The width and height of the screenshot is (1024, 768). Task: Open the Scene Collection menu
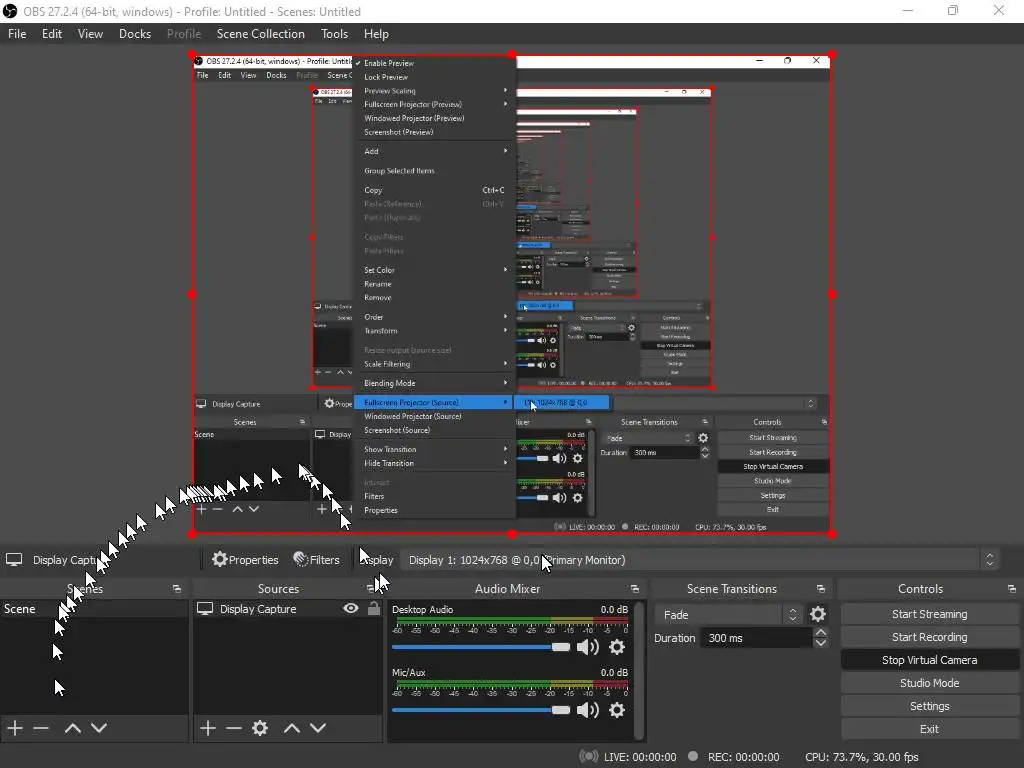point(261,33)
